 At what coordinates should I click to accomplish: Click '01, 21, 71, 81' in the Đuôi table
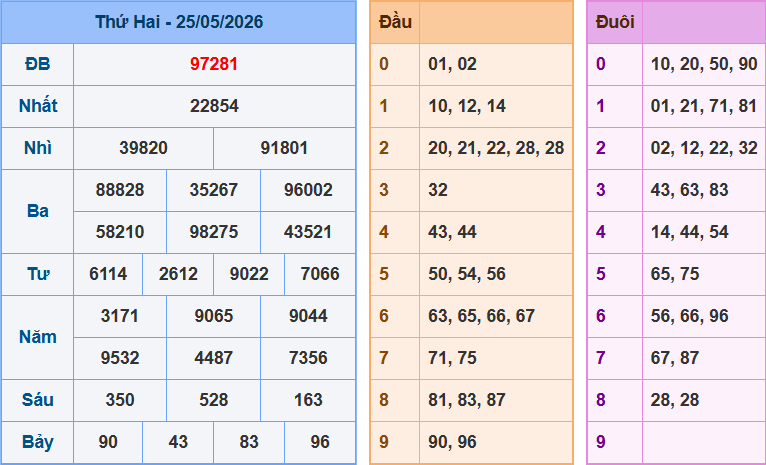(x=704, y=106)
